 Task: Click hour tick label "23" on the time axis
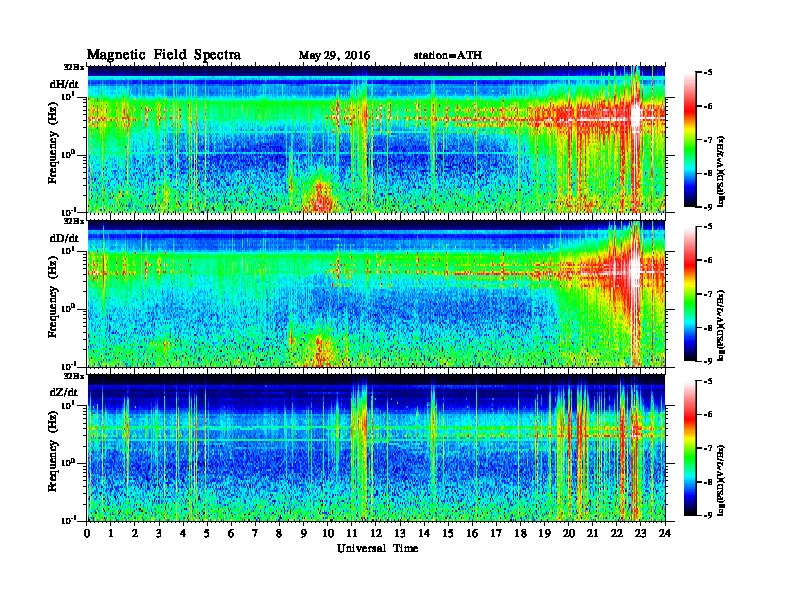pyautogui.click(x=641, y=533)
